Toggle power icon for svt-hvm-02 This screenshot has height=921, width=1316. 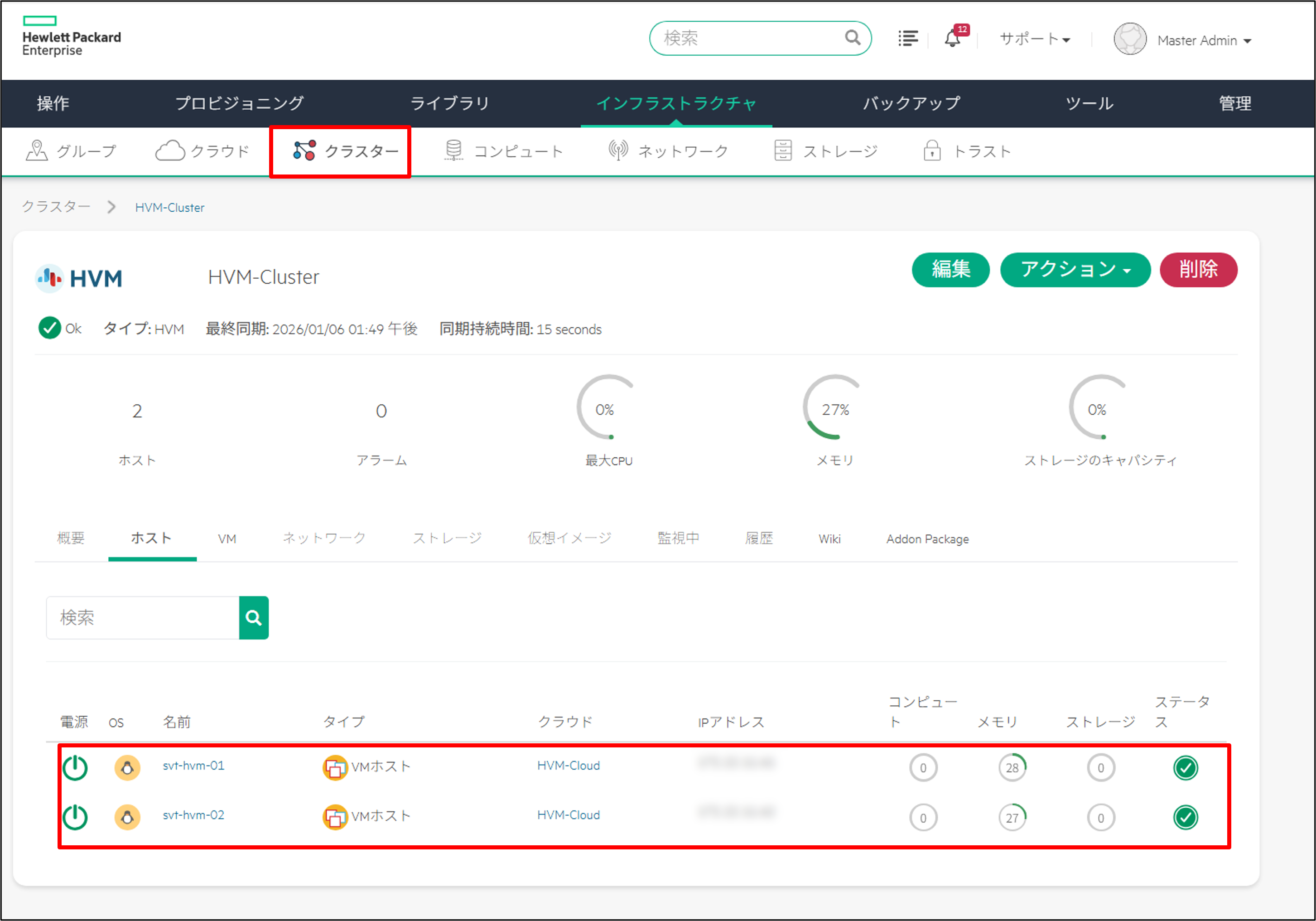click(75, 817)
